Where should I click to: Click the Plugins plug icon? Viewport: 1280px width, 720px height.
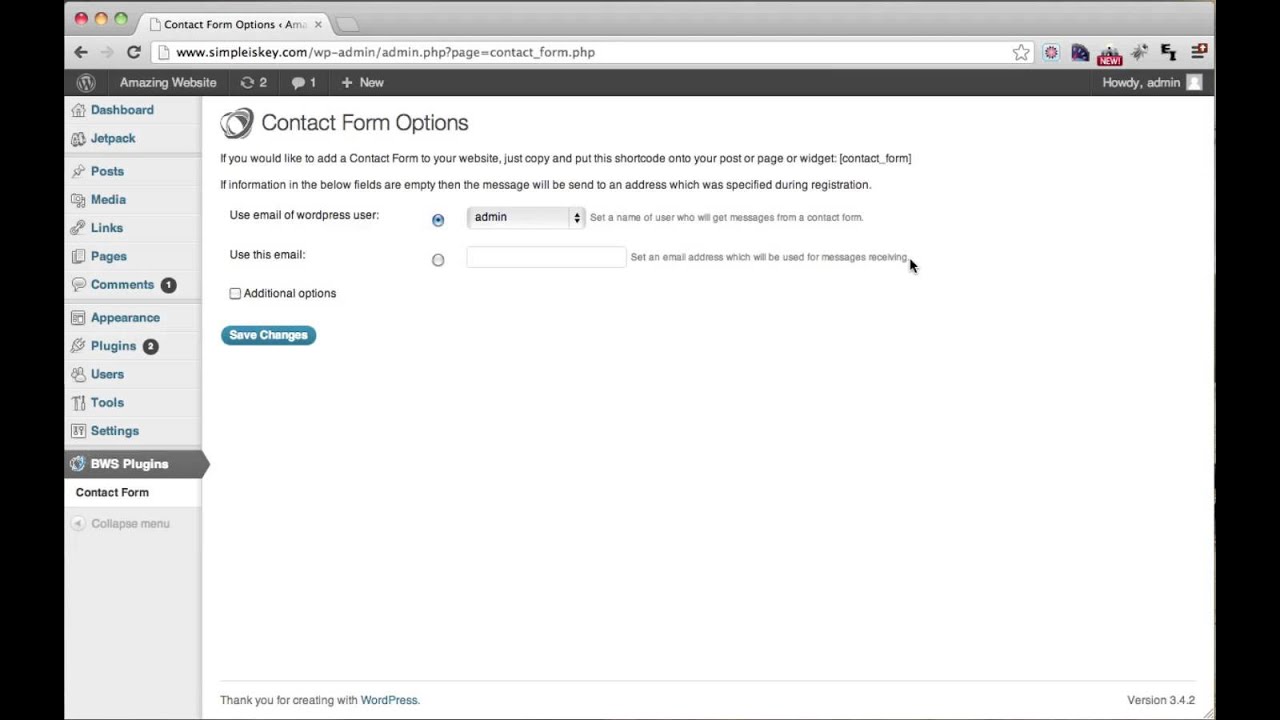point(78,346)
